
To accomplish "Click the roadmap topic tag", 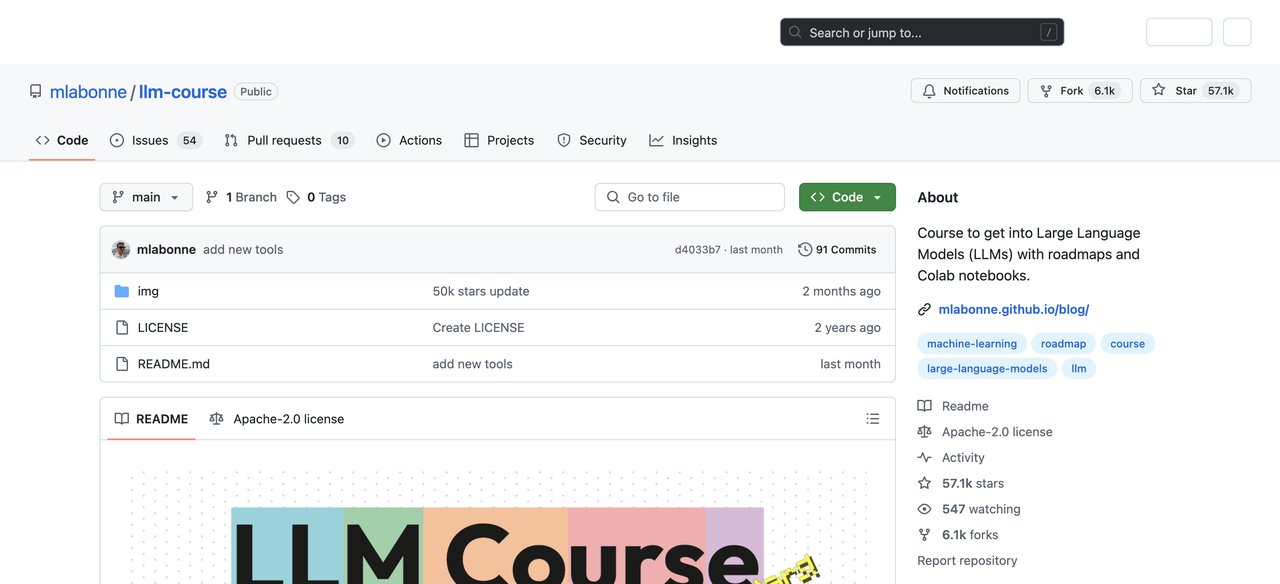I will tap(1063, 343).
